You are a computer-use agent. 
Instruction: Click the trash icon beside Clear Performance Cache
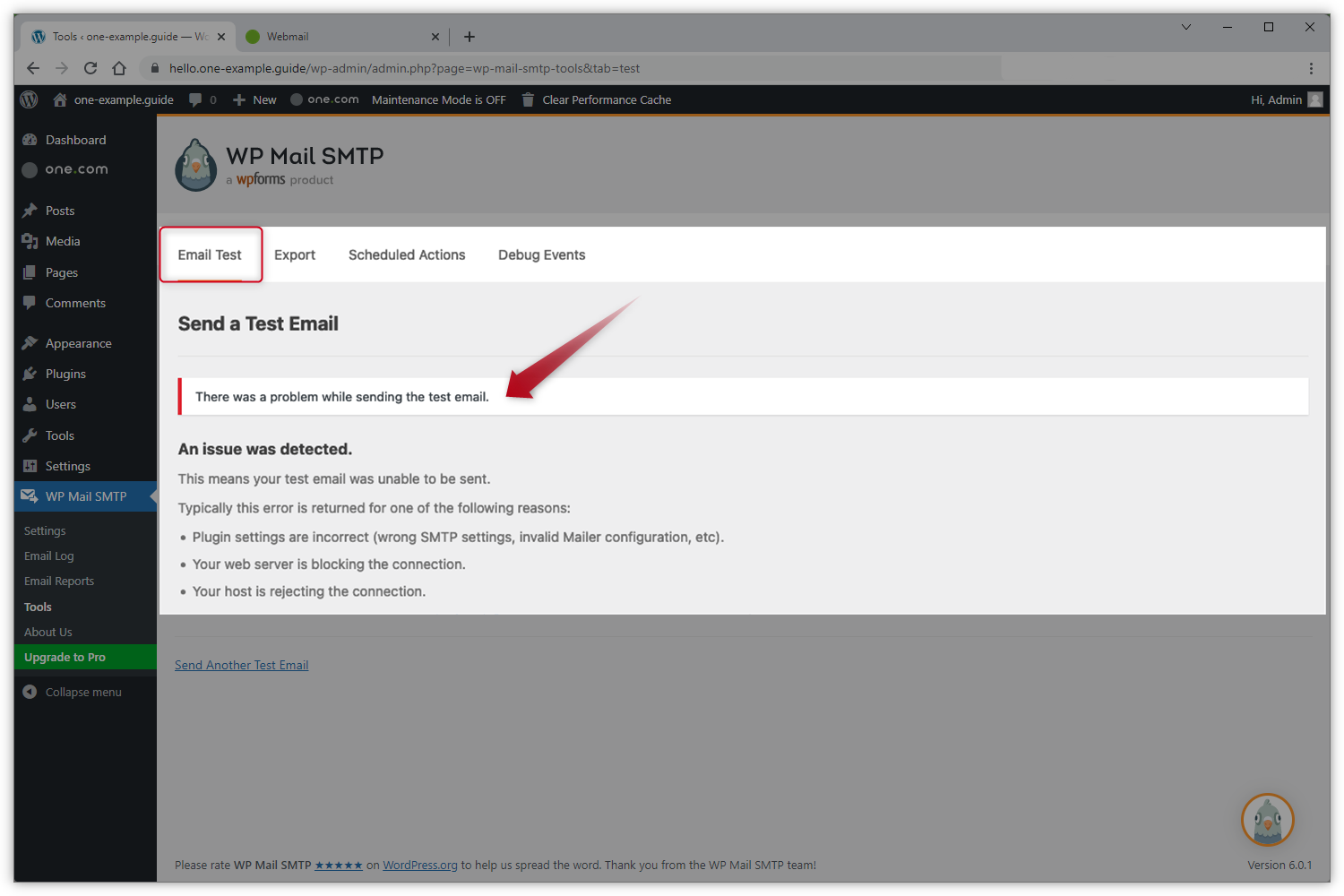pyautogui.click(x=527, y=99)
